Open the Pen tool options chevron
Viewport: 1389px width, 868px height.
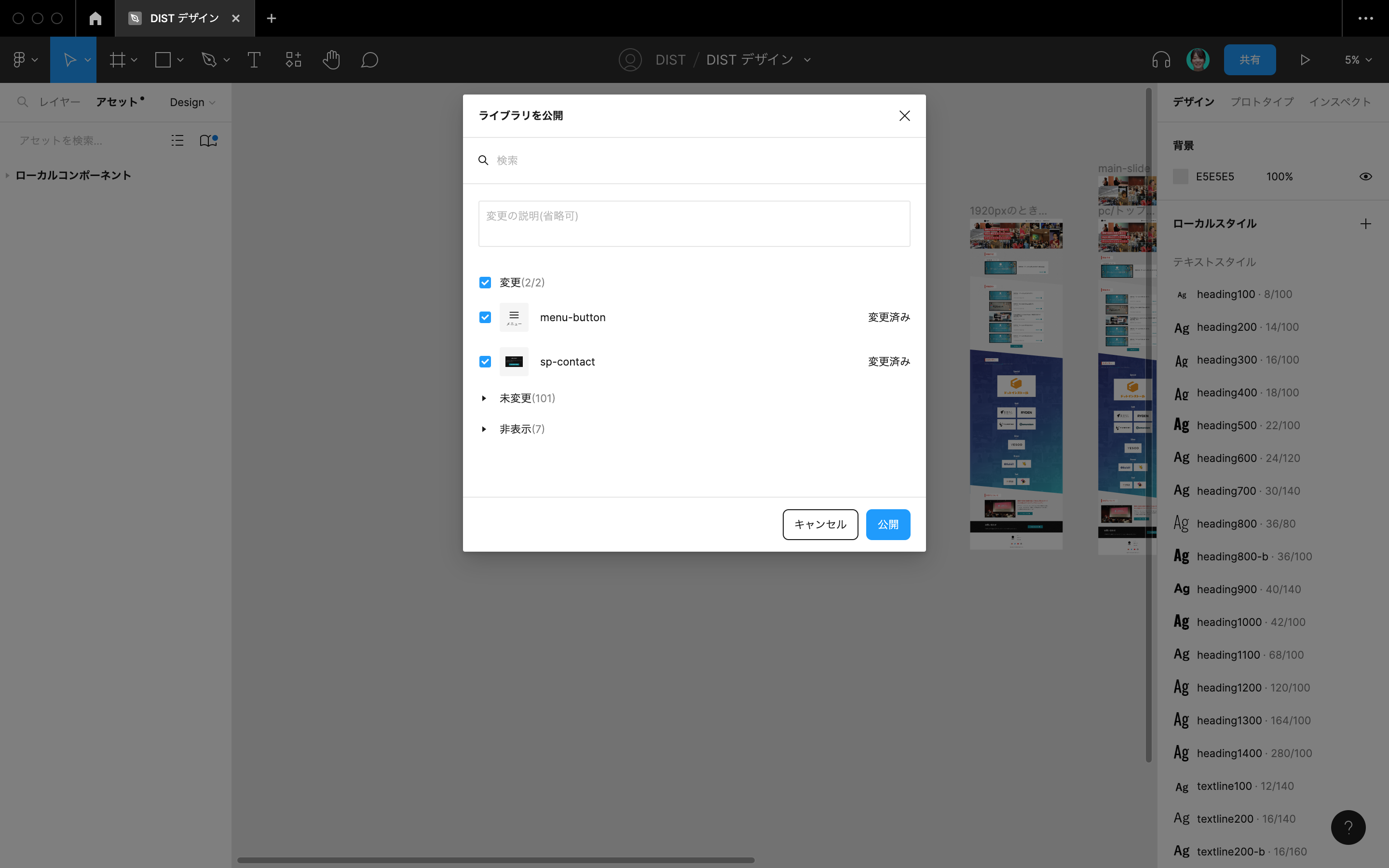coord(226,60)
